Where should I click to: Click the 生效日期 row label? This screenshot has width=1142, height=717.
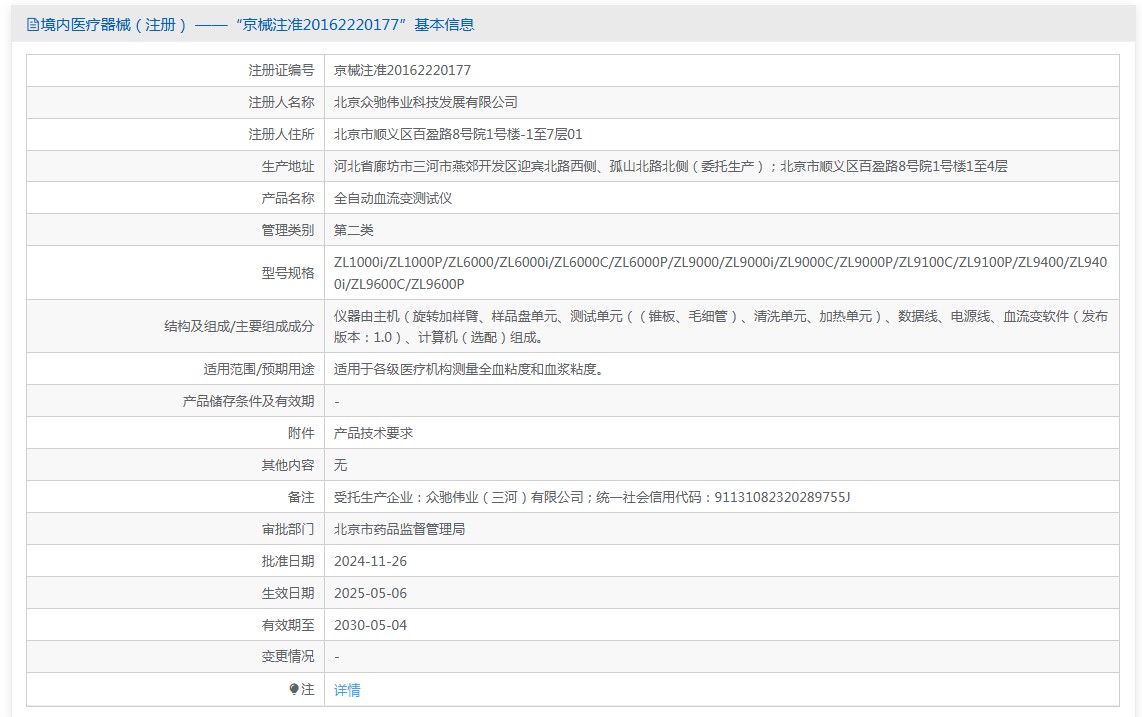[x=288, y=594]
